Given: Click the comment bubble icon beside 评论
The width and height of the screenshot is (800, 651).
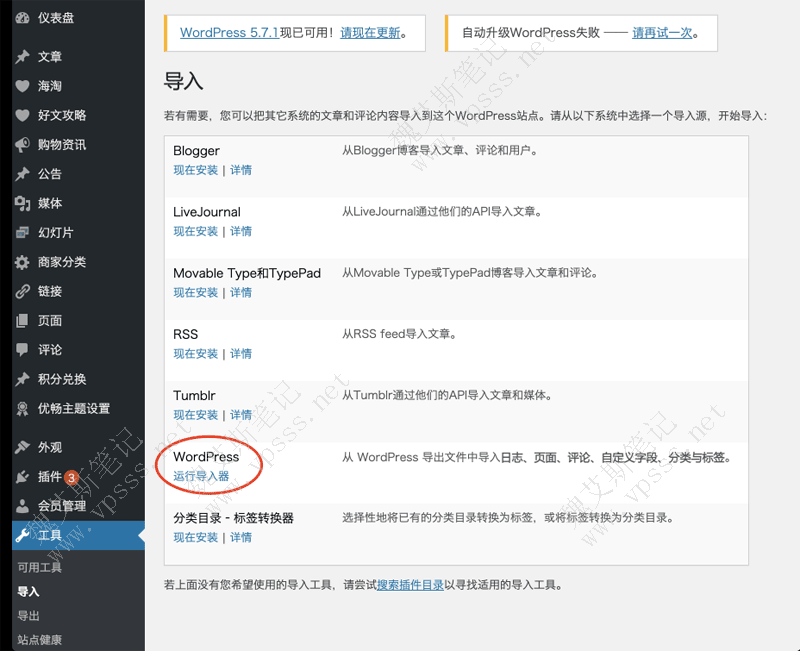Looking at the screenshot, I should [22, 350].
